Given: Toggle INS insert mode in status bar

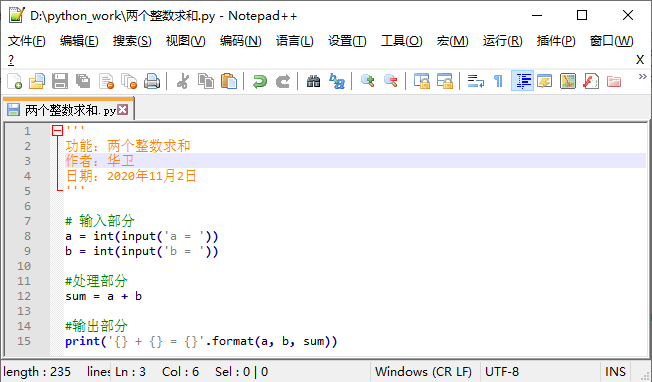Looking at the screenshot, I should [615, 372].
